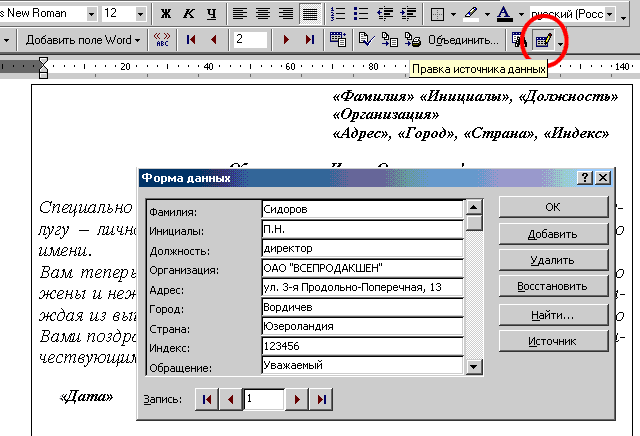Apply numbered list formatting
Screen dimensions: 640x436
pyautogui.click(x=338, y=14)
